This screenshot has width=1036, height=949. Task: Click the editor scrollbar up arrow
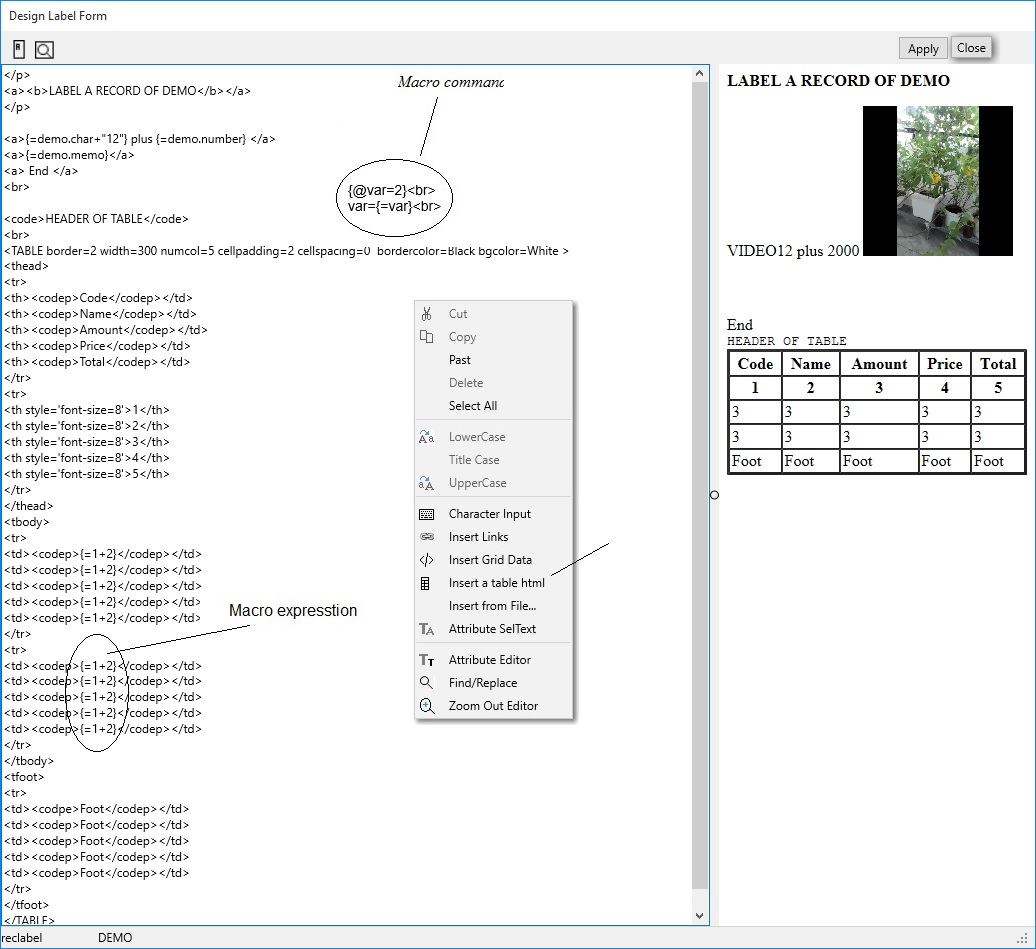pyautogui.click(x=700, y=74)
